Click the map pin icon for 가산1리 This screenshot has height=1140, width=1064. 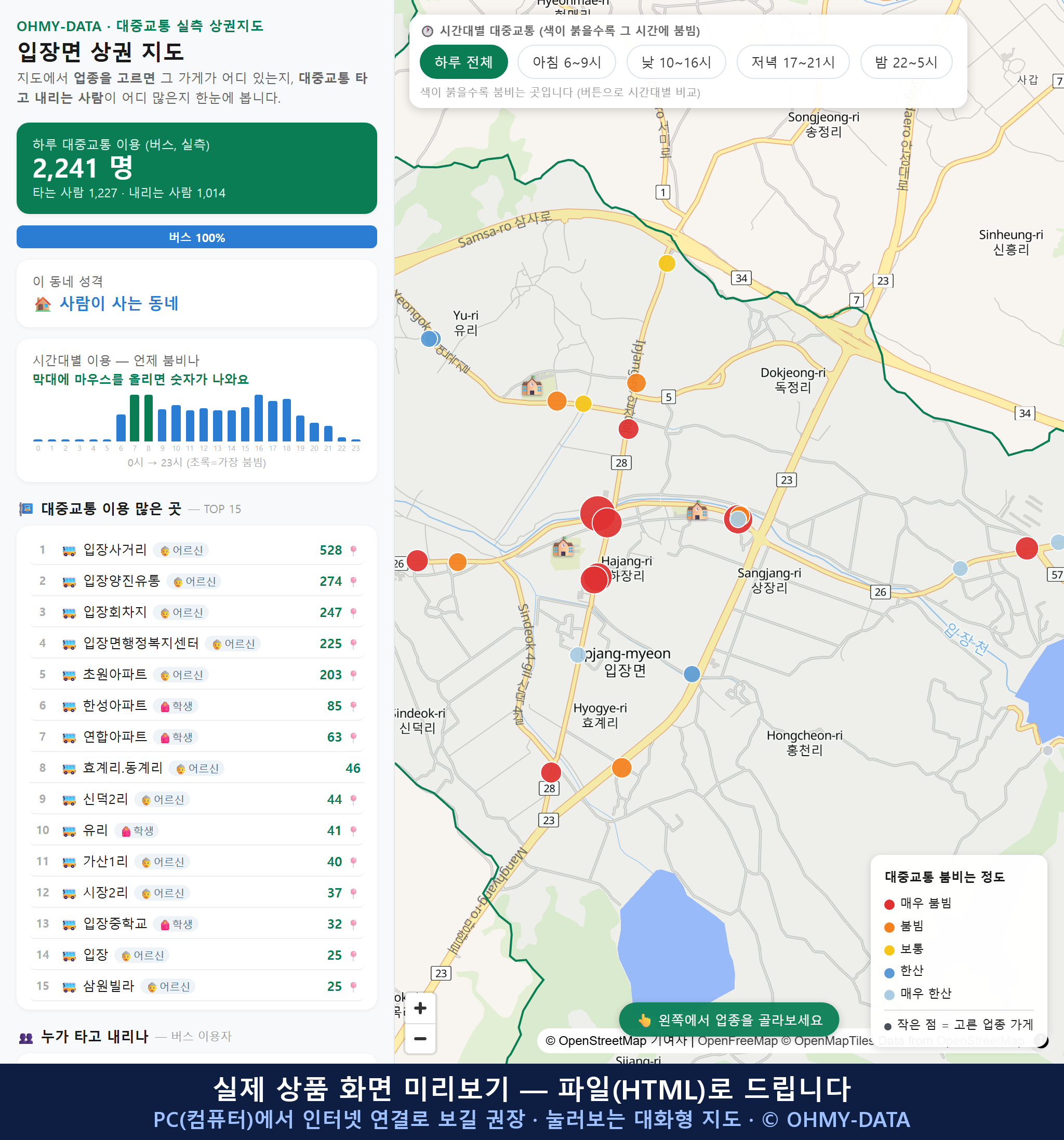353,862
